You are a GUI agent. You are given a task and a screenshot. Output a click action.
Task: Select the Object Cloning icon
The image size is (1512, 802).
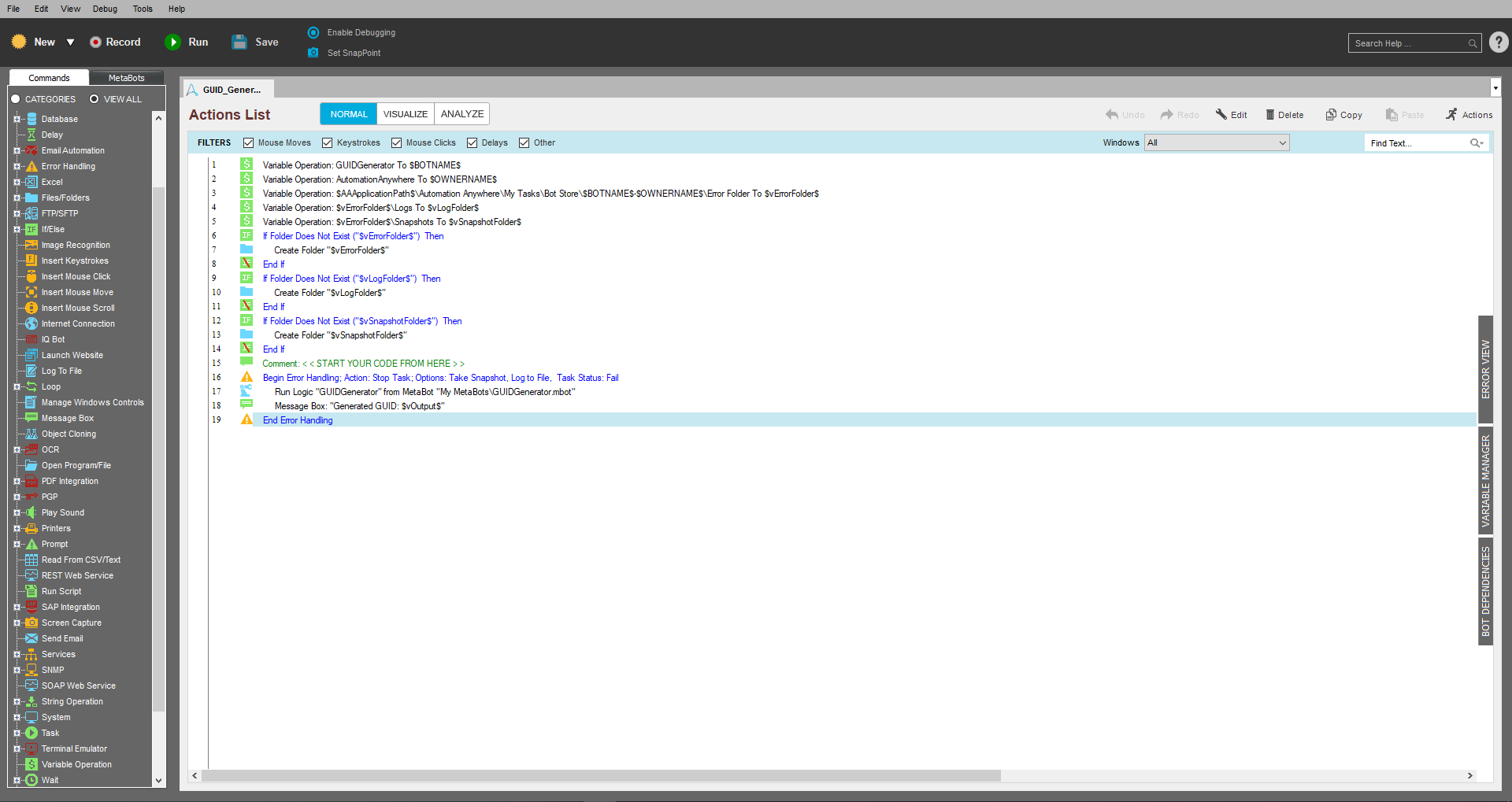(x=31, y=434)
